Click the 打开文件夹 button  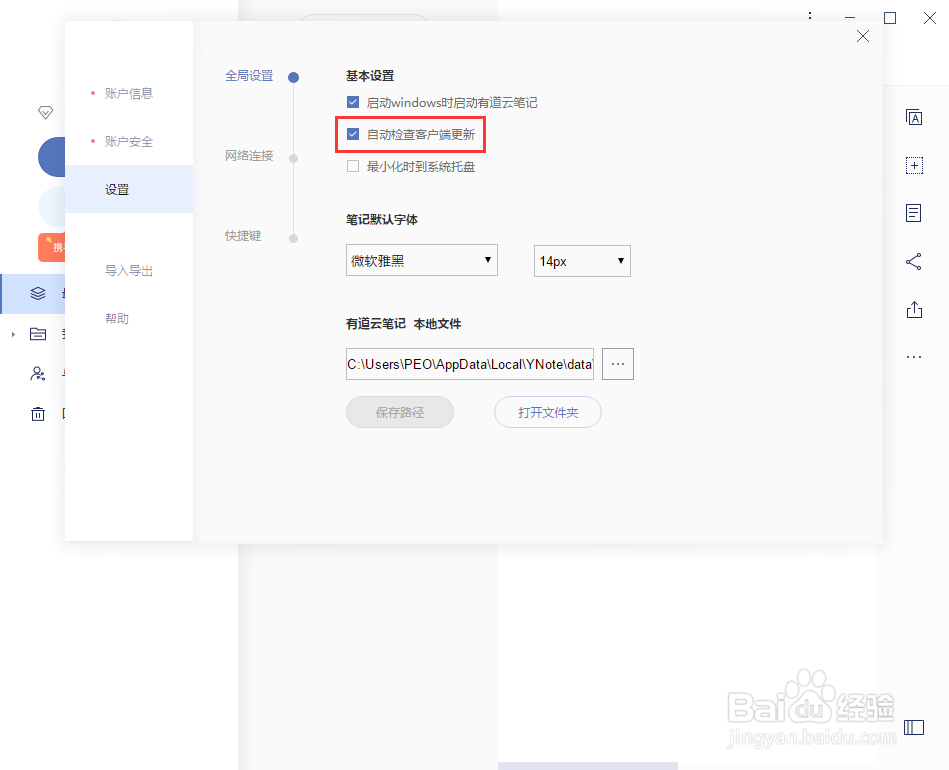(x=548, y=412)
